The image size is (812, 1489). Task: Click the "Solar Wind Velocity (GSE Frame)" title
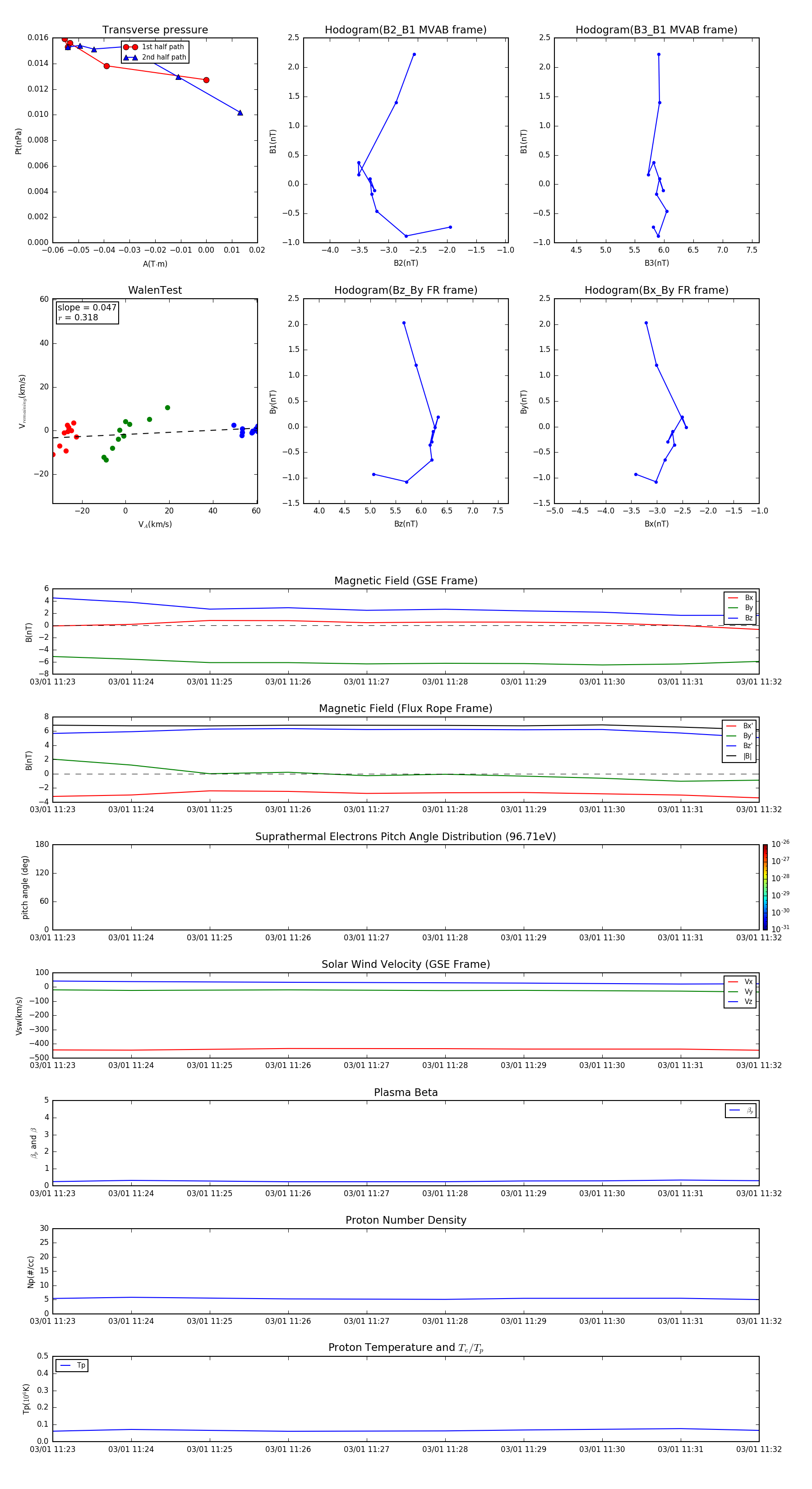[406, 964]
